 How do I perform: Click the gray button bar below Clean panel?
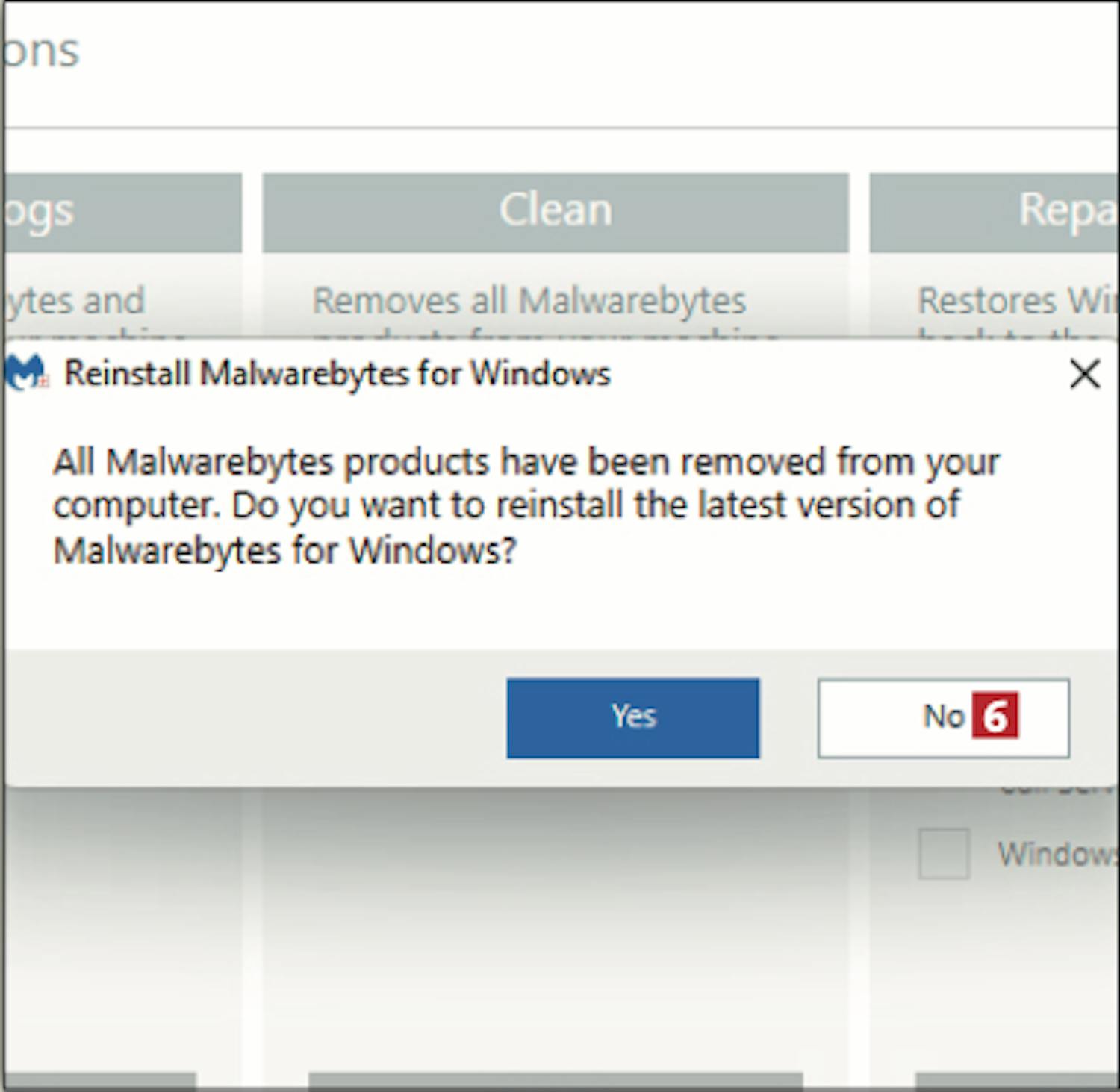[x=556, y=1082]
